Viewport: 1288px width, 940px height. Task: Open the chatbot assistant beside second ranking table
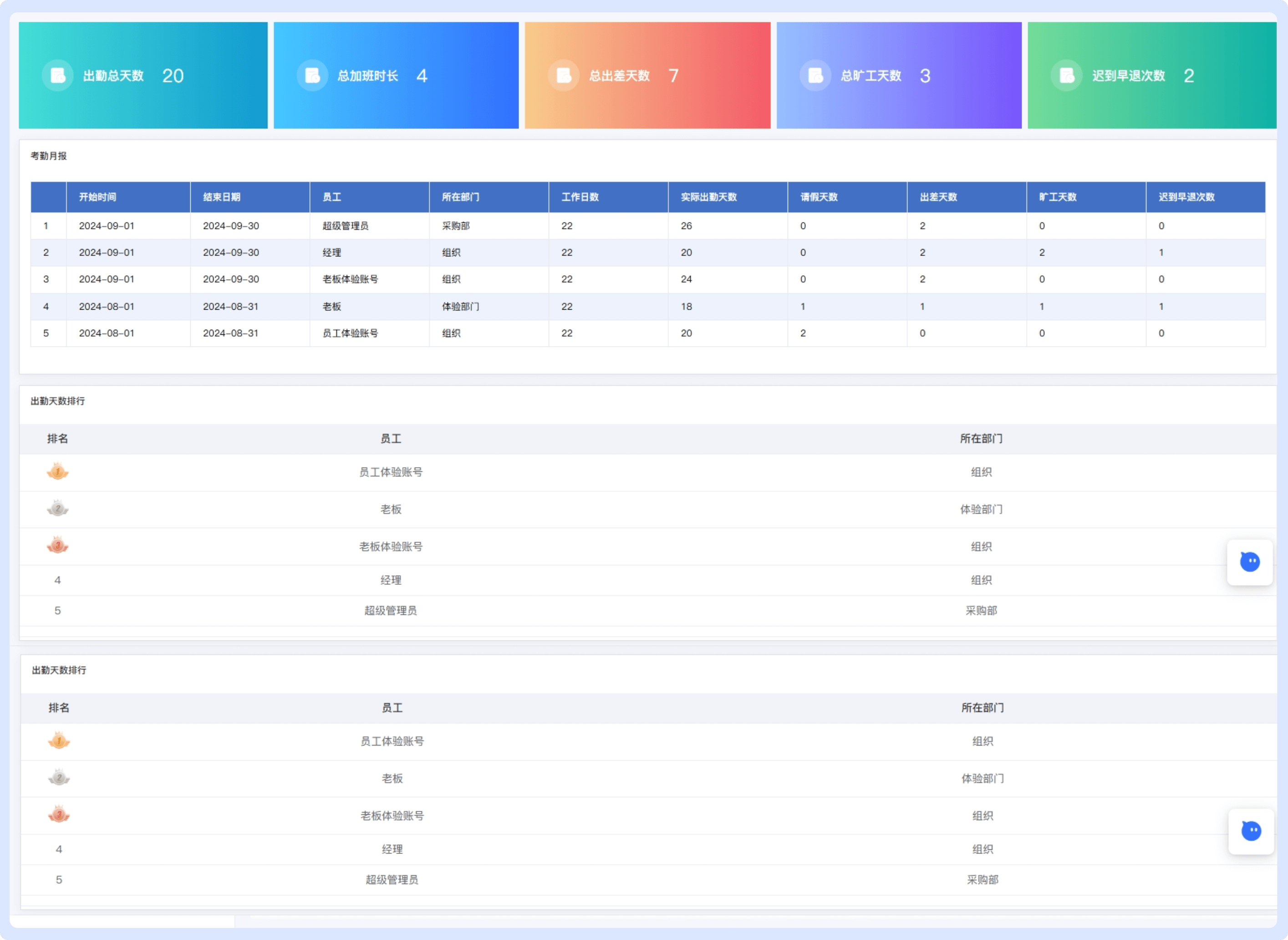point(1251,831)
